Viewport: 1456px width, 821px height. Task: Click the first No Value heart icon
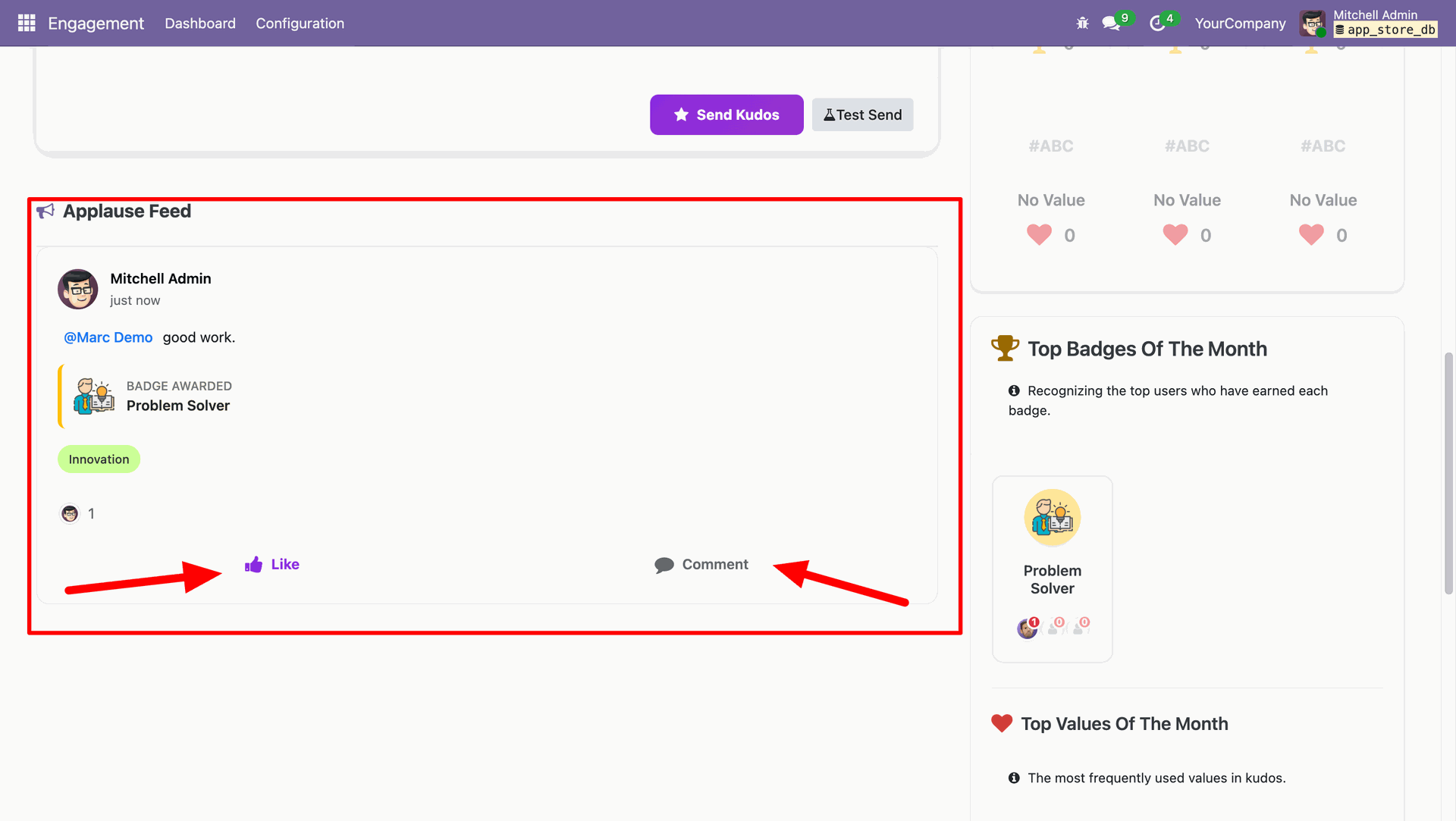[1039, 235]
